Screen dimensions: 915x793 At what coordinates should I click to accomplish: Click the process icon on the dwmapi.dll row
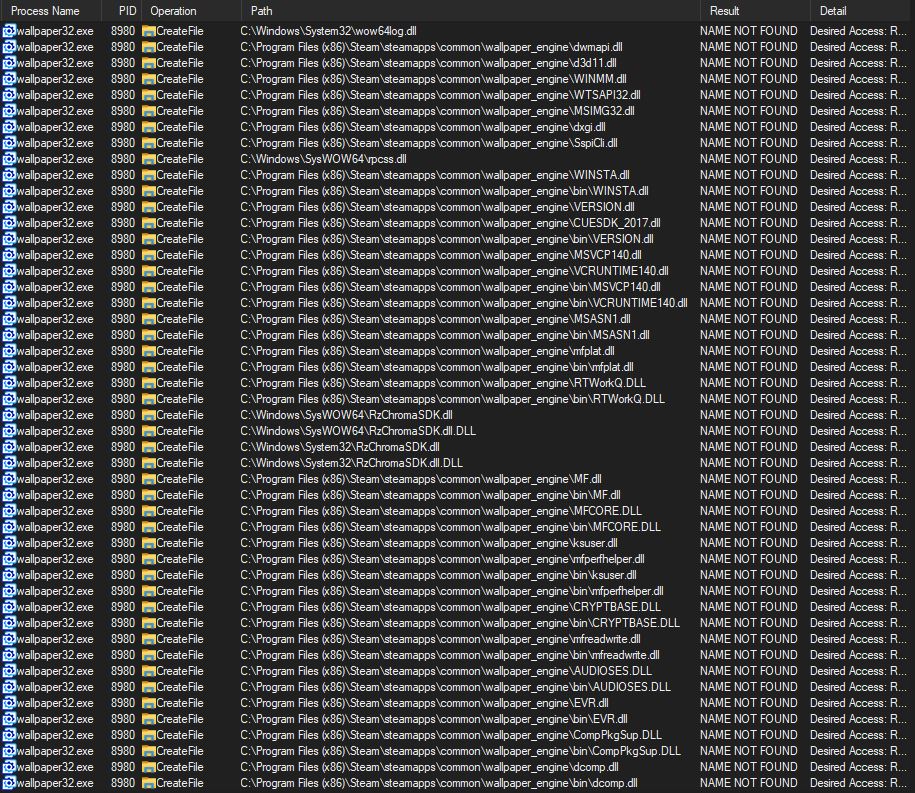point(8,47)
